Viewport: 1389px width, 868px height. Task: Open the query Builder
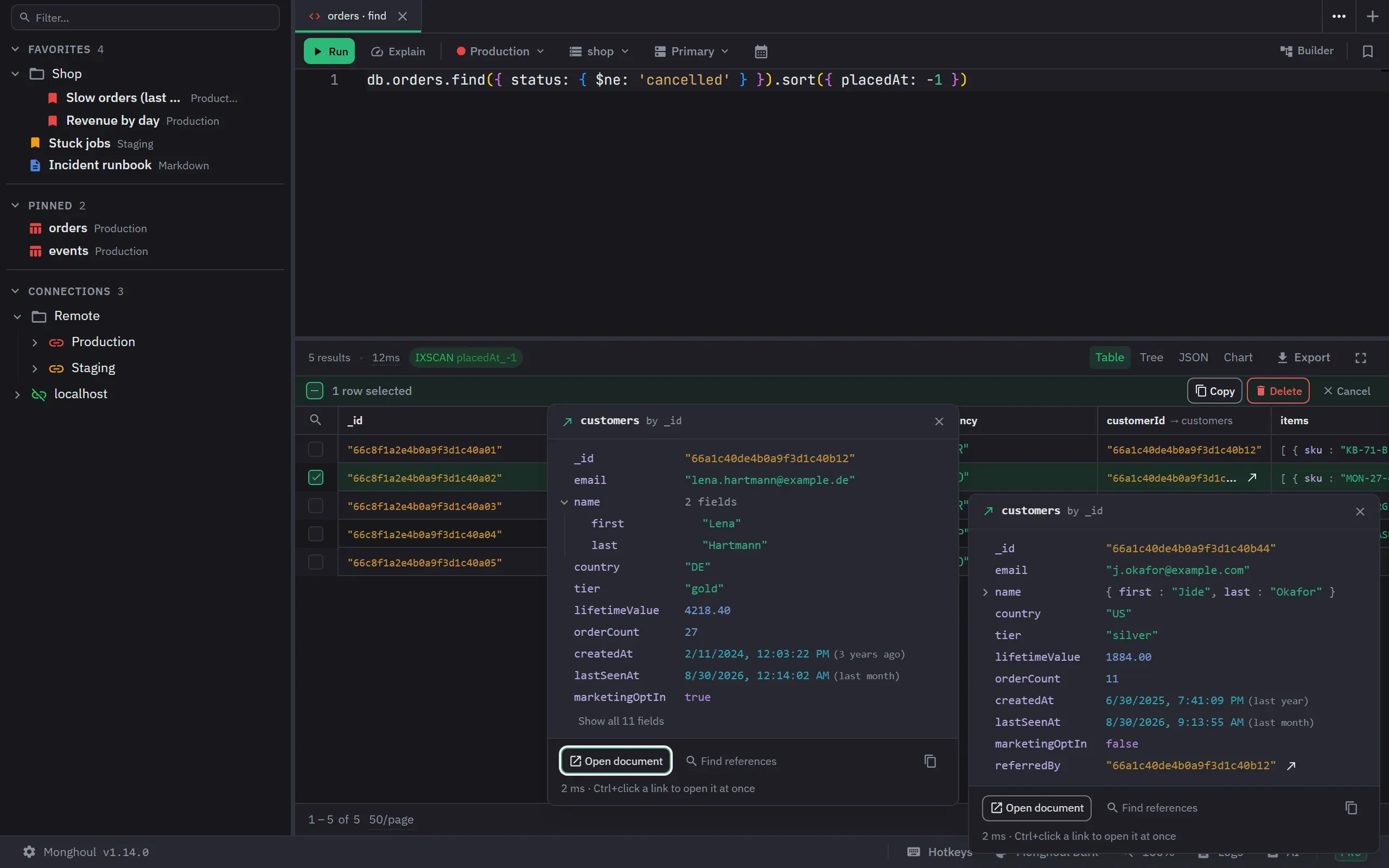[x=1307, y=50]
